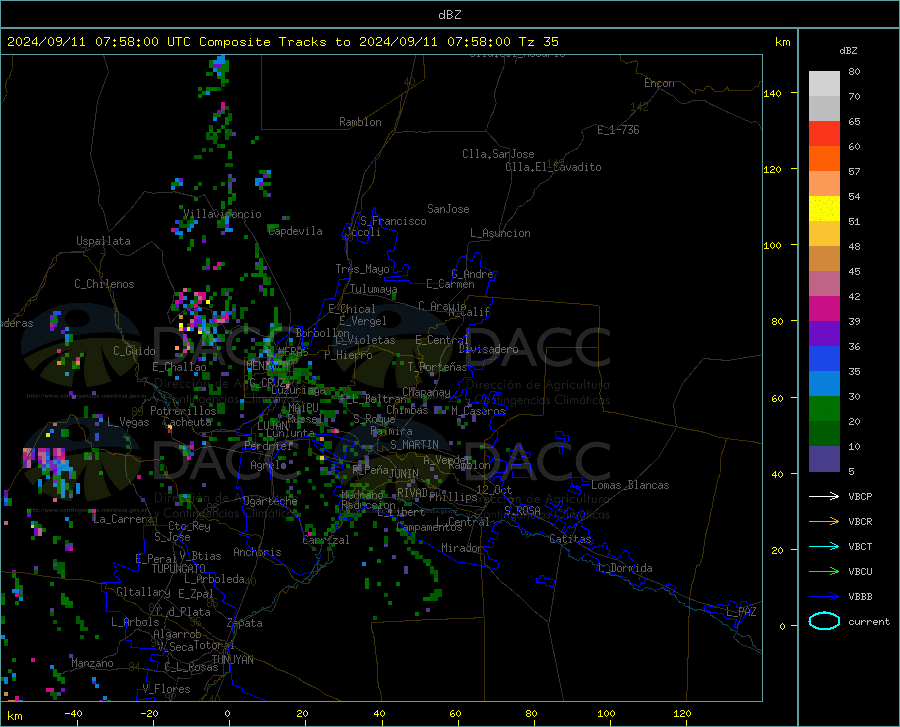
Task: Pick the green 20 dBZ color swatch
Action: [x=824, y=409]
